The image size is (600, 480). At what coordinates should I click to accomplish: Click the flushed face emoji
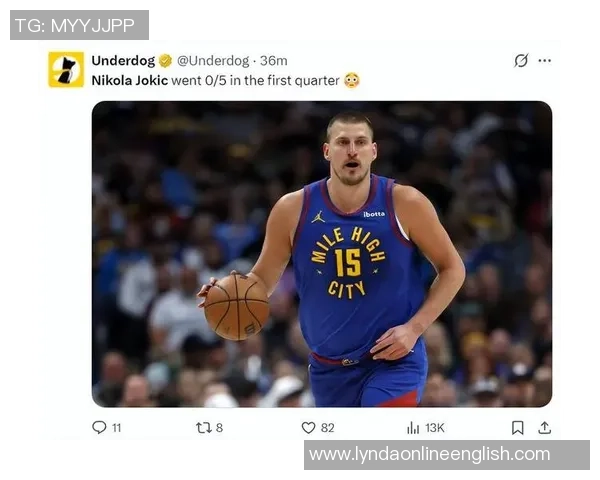click(351, 80)
